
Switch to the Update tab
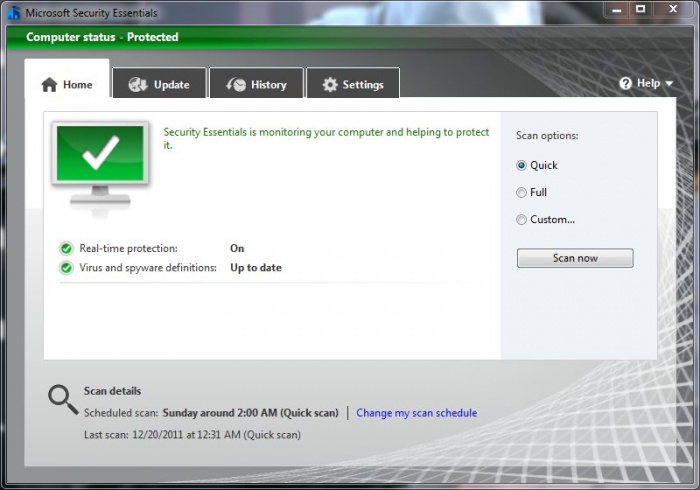click(x=159, y=83)
